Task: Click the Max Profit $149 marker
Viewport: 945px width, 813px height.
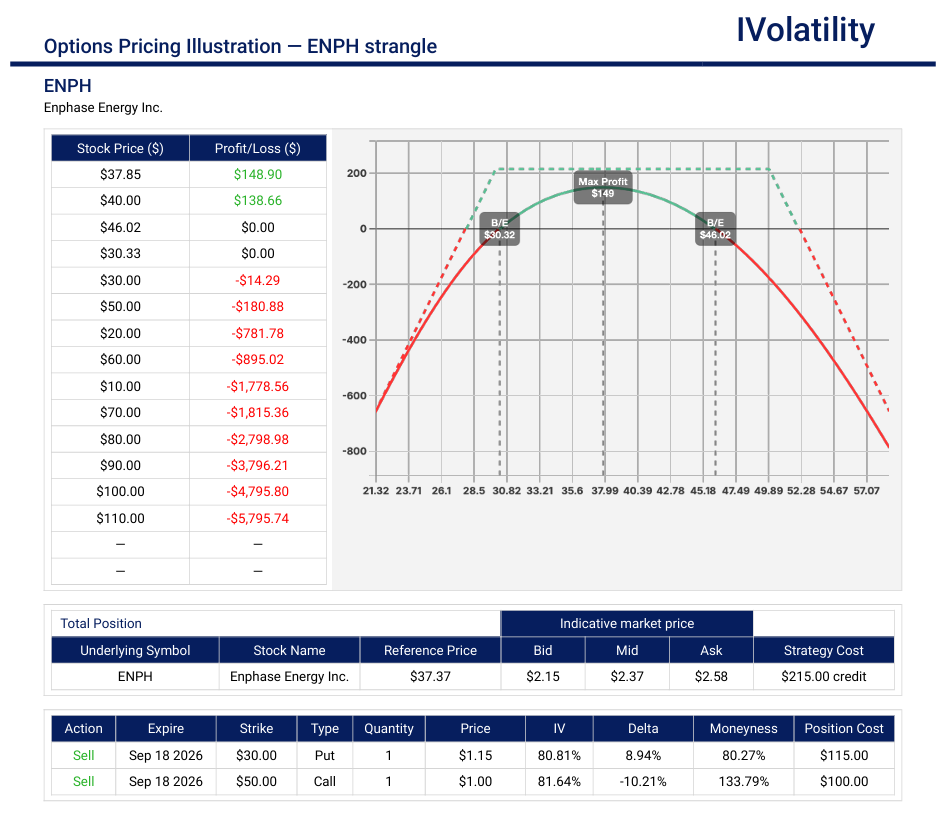Action: 603,187
